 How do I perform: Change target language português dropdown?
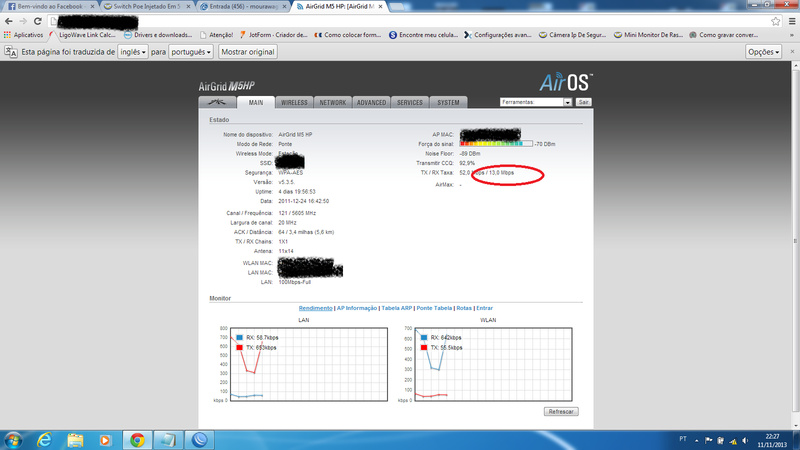tap(191, 52)
